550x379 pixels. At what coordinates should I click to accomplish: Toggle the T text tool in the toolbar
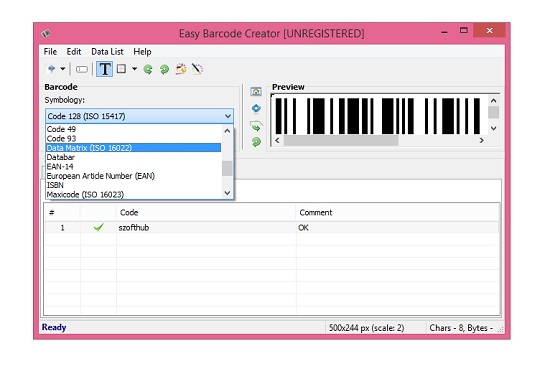coord(105,69)
